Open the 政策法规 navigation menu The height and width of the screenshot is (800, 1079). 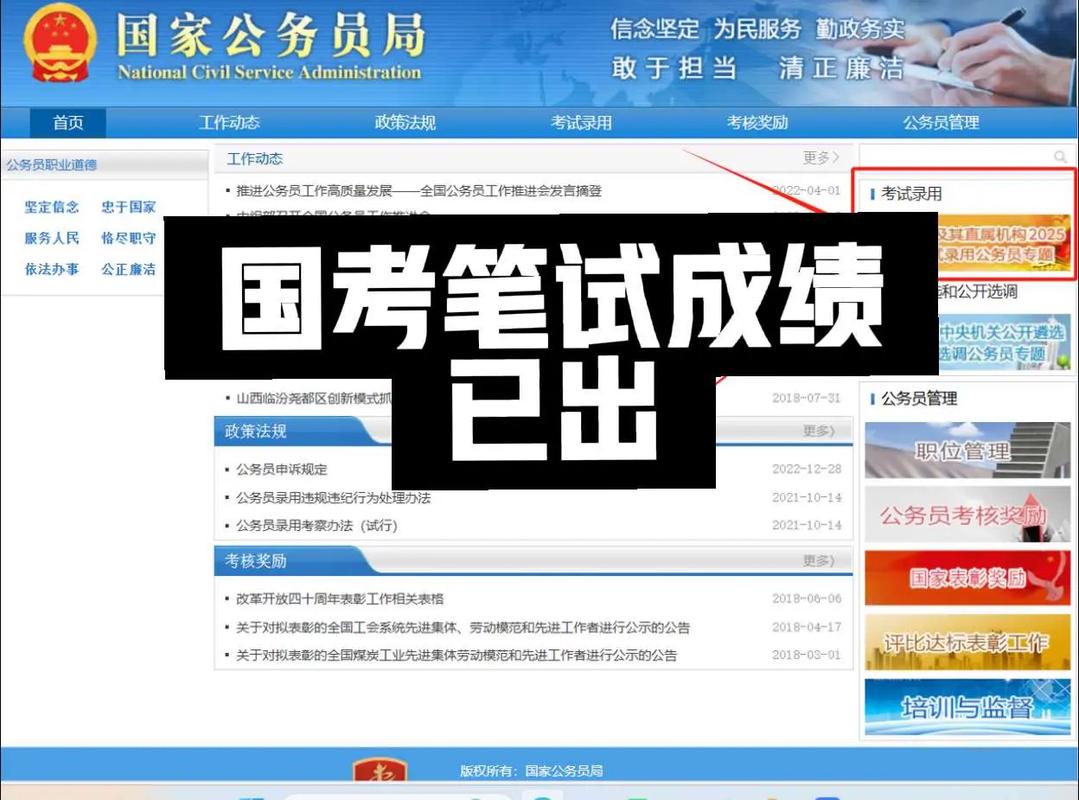pos(404,122)
